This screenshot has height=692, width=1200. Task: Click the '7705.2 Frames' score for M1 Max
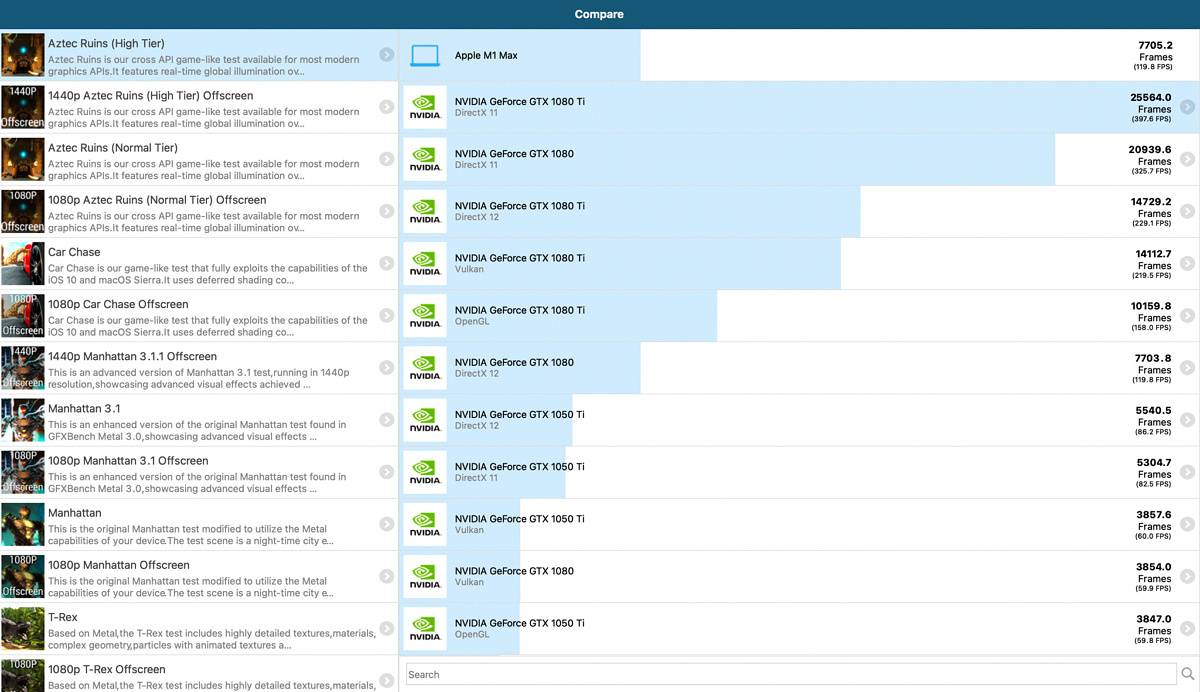[x=1154, y=51]
